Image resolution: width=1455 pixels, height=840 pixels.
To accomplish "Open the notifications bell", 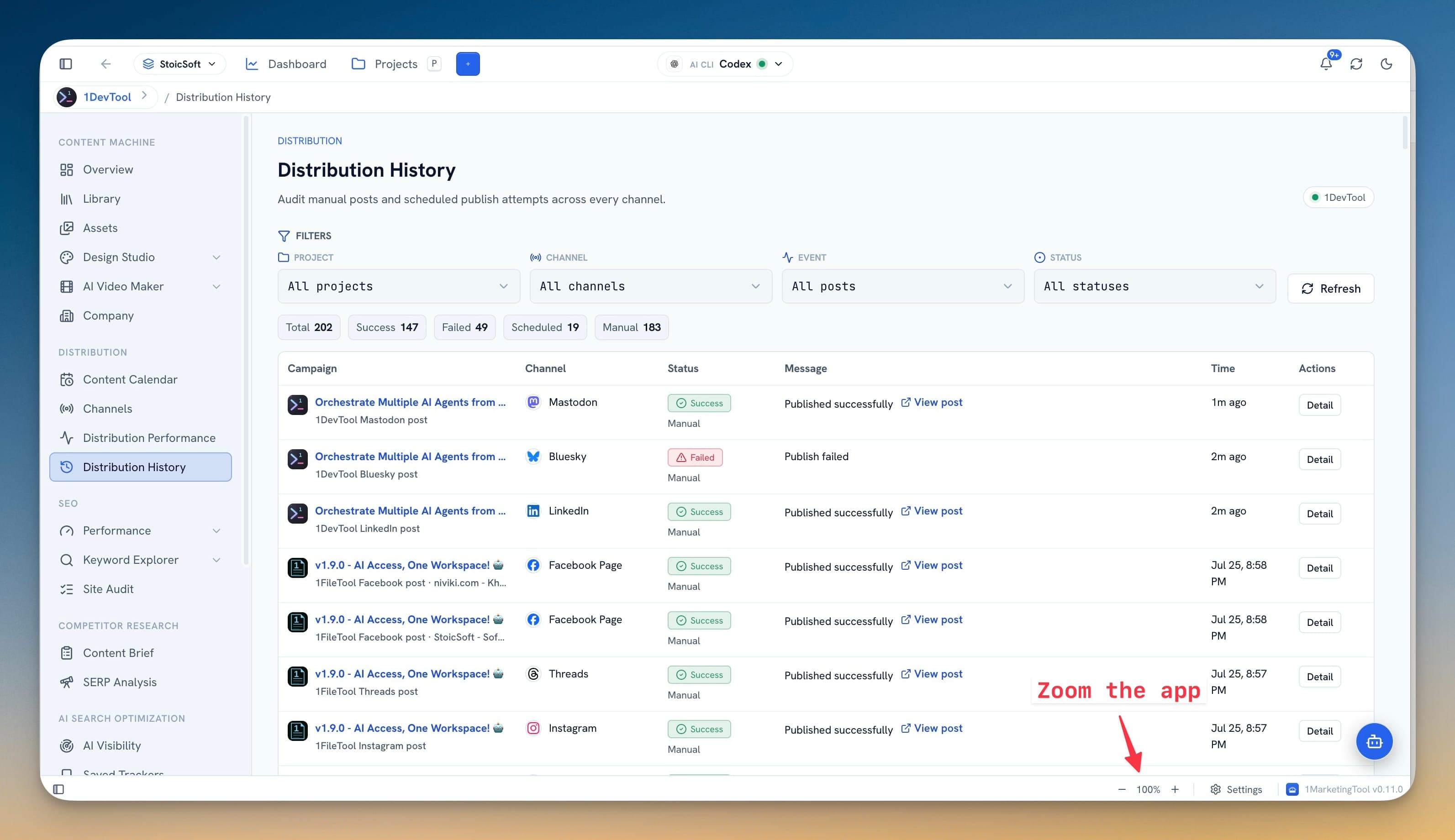I will pyautogui.click(x=1326, y=64).
